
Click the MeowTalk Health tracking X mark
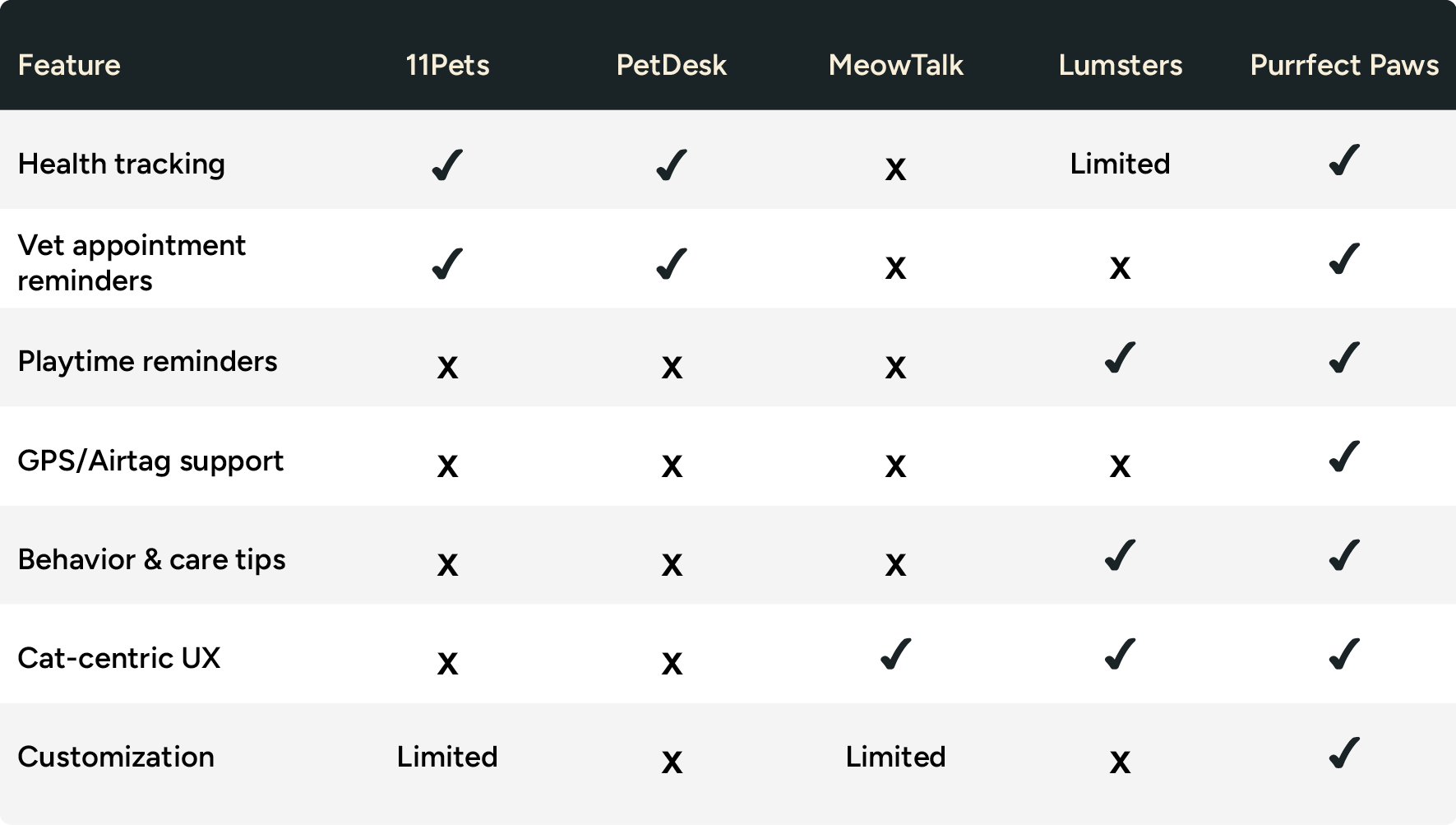point(895,169)
